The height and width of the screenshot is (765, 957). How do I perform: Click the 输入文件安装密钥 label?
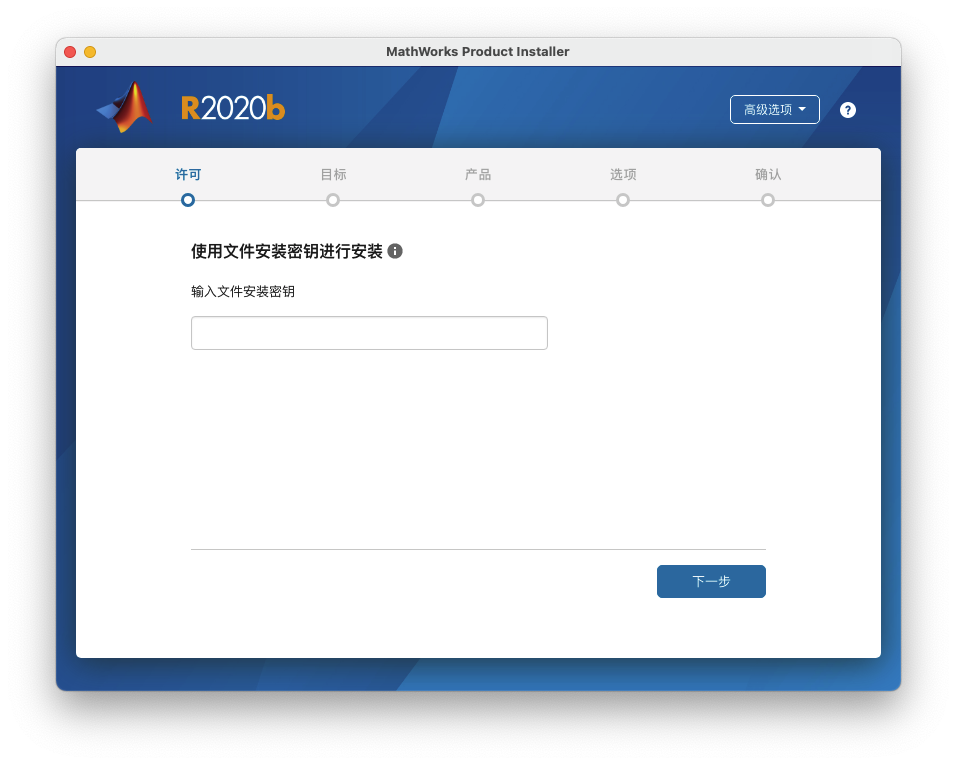(x=243, y=292)
